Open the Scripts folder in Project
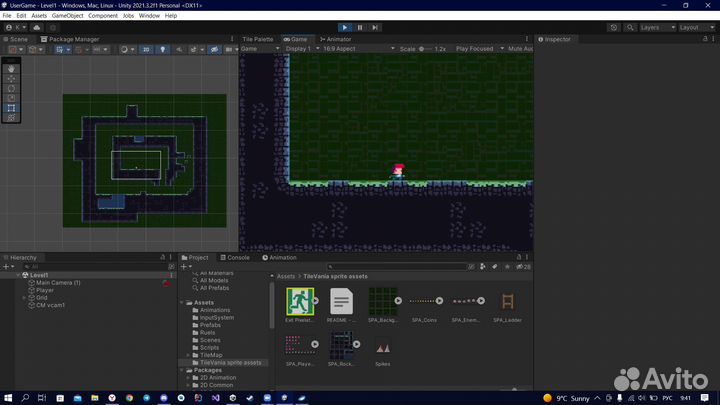The width and height of the screenshot is (720, 405). [x=209, y=348]
